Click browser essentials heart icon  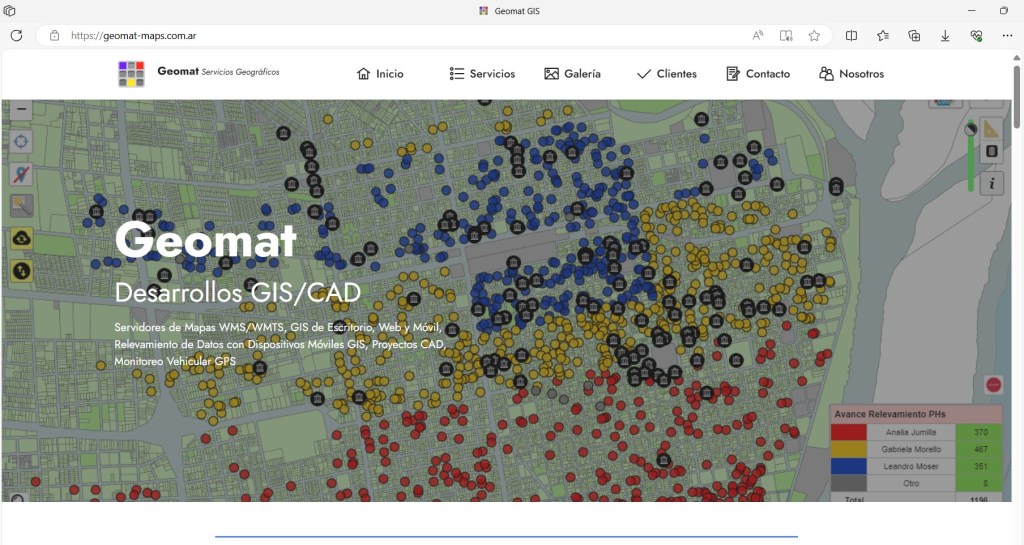(976, 36)
